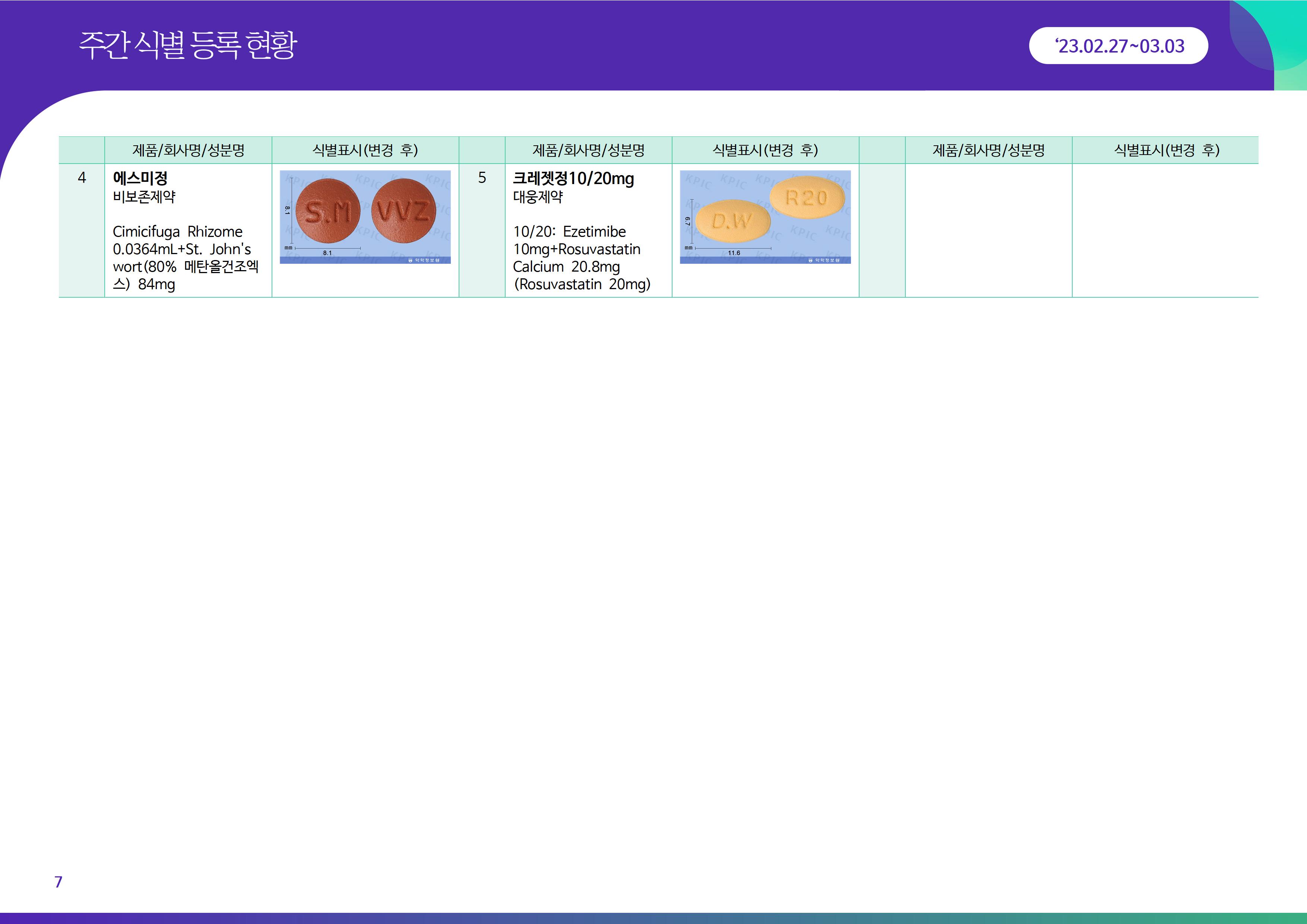Viewport: 1307px width, 924px height.
Task: Click first 식별표시(변경 후) column header
Action: (365, 150)
